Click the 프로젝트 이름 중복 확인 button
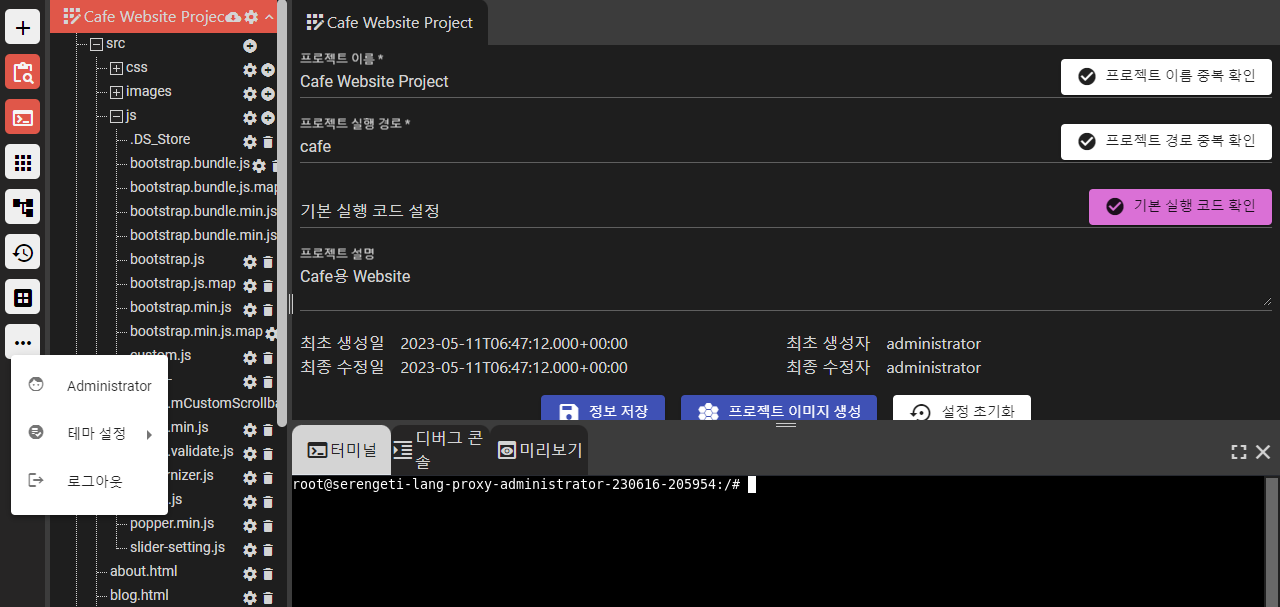The height and width of the screenshot is (607, 1280). [x=1166, y=77]
